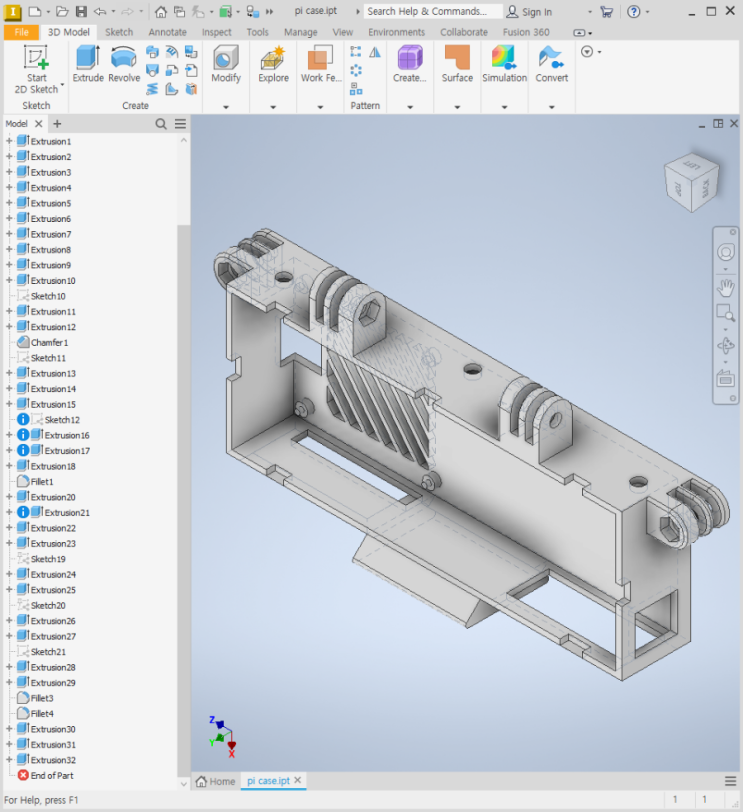Expand the Extrusion1 tree node

[x=9, y=142]
